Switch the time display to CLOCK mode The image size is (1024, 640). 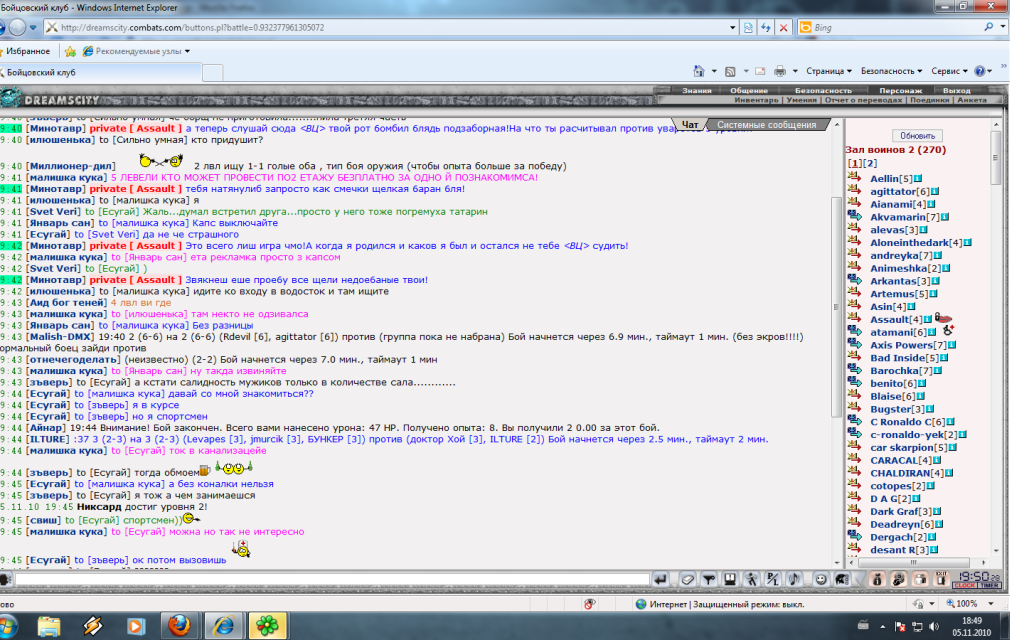(x=964, y=585)
